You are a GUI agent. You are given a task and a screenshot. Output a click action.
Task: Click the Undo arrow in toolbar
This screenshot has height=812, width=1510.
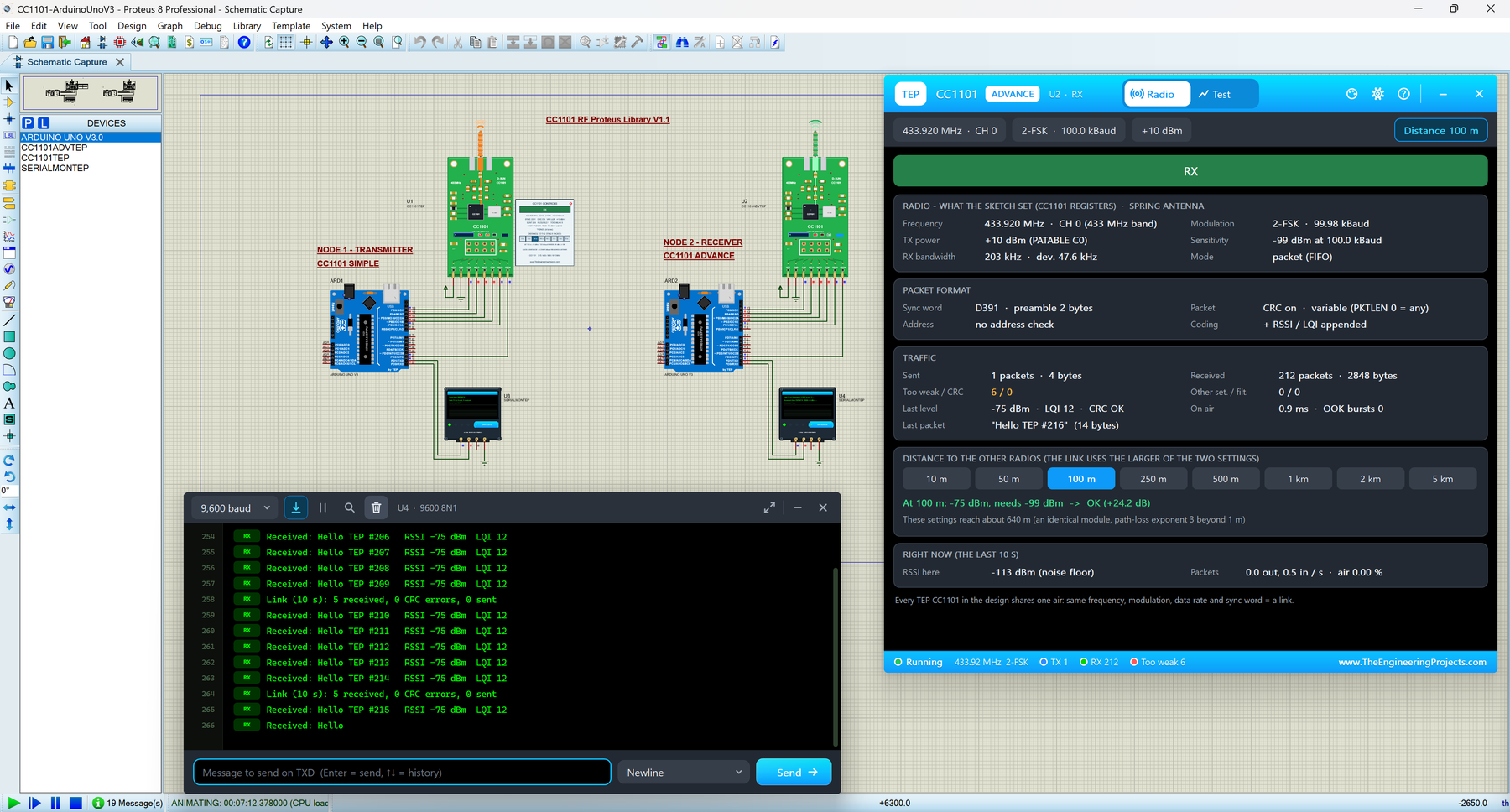tap(419, 42)
